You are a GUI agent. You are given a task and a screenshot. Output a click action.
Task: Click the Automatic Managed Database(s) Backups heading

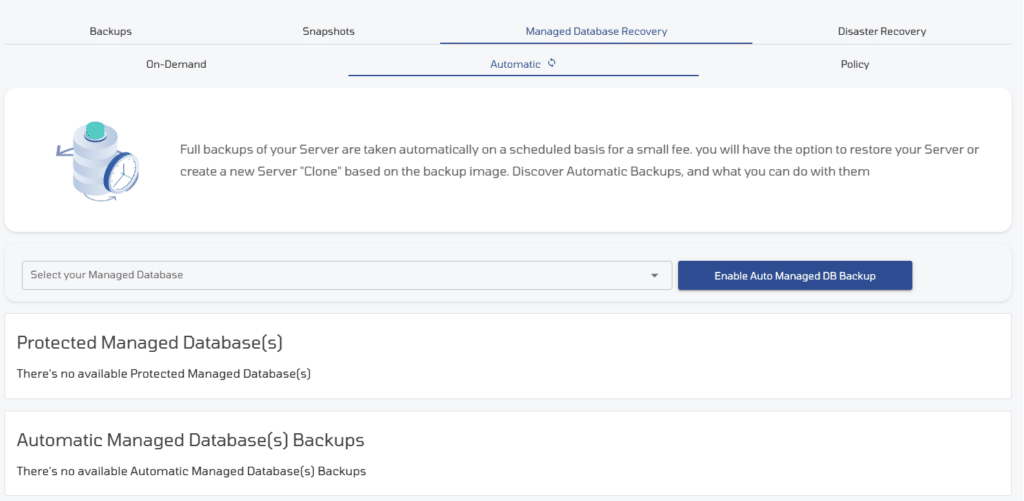(190, 440)
